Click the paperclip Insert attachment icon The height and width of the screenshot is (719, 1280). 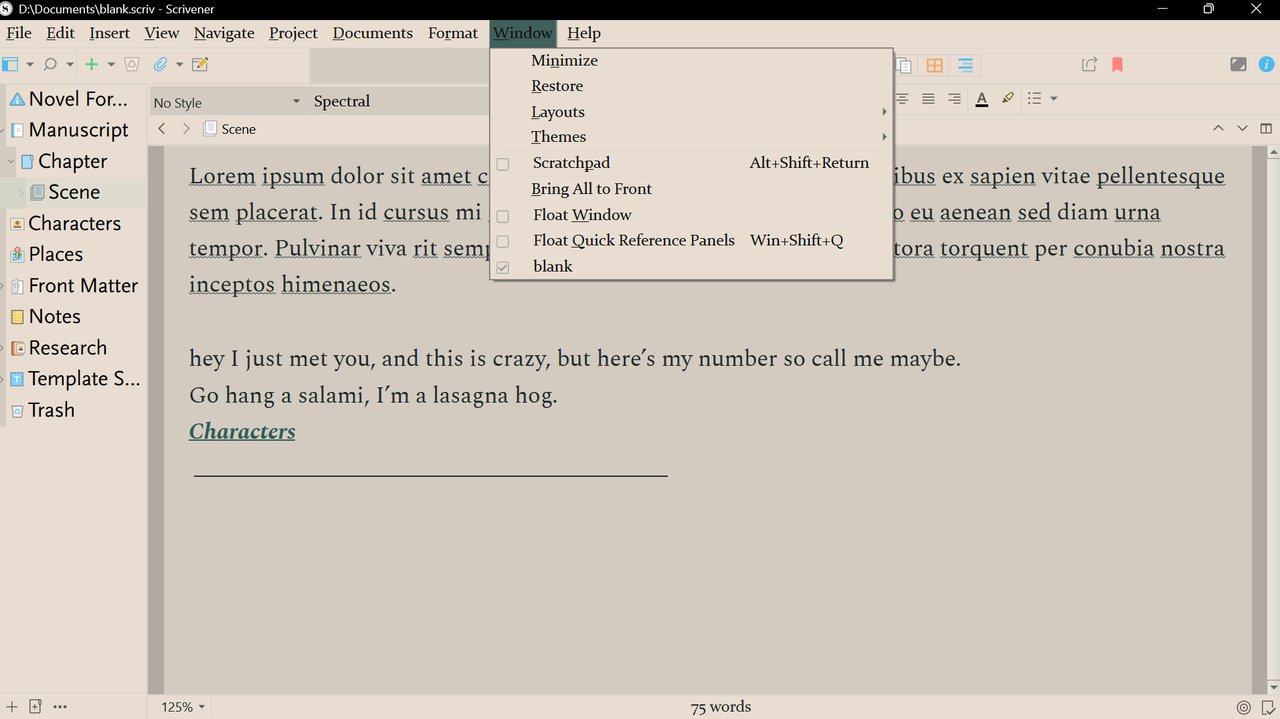click(x=160, y=64)
